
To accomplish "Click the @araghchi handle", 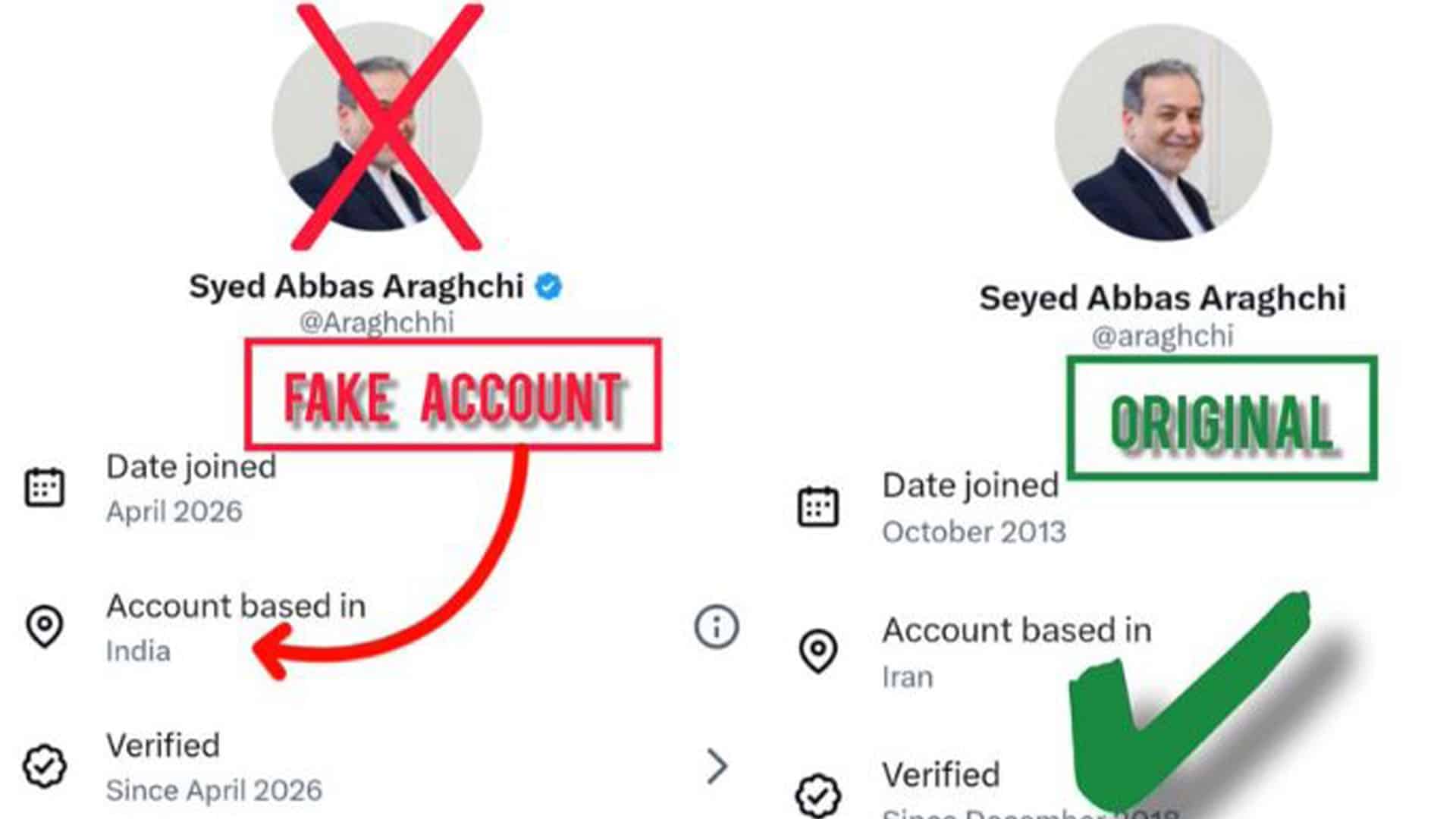I will [1163, 336].
